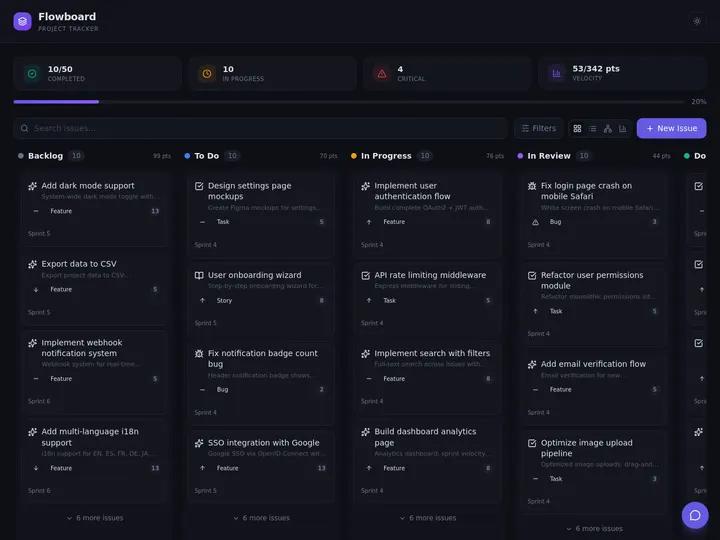Focus the Search issues input field
720x540 pixels.
260,128
